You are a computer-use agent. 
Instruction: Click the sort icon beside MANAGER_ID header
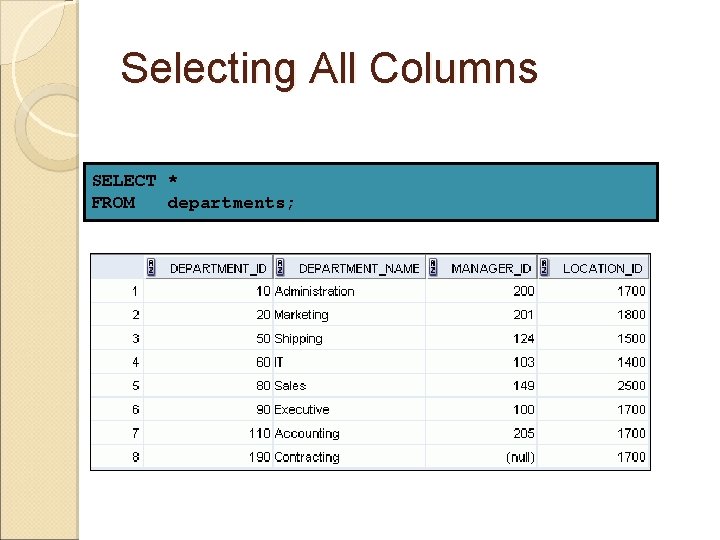click(x=433, y=267)
